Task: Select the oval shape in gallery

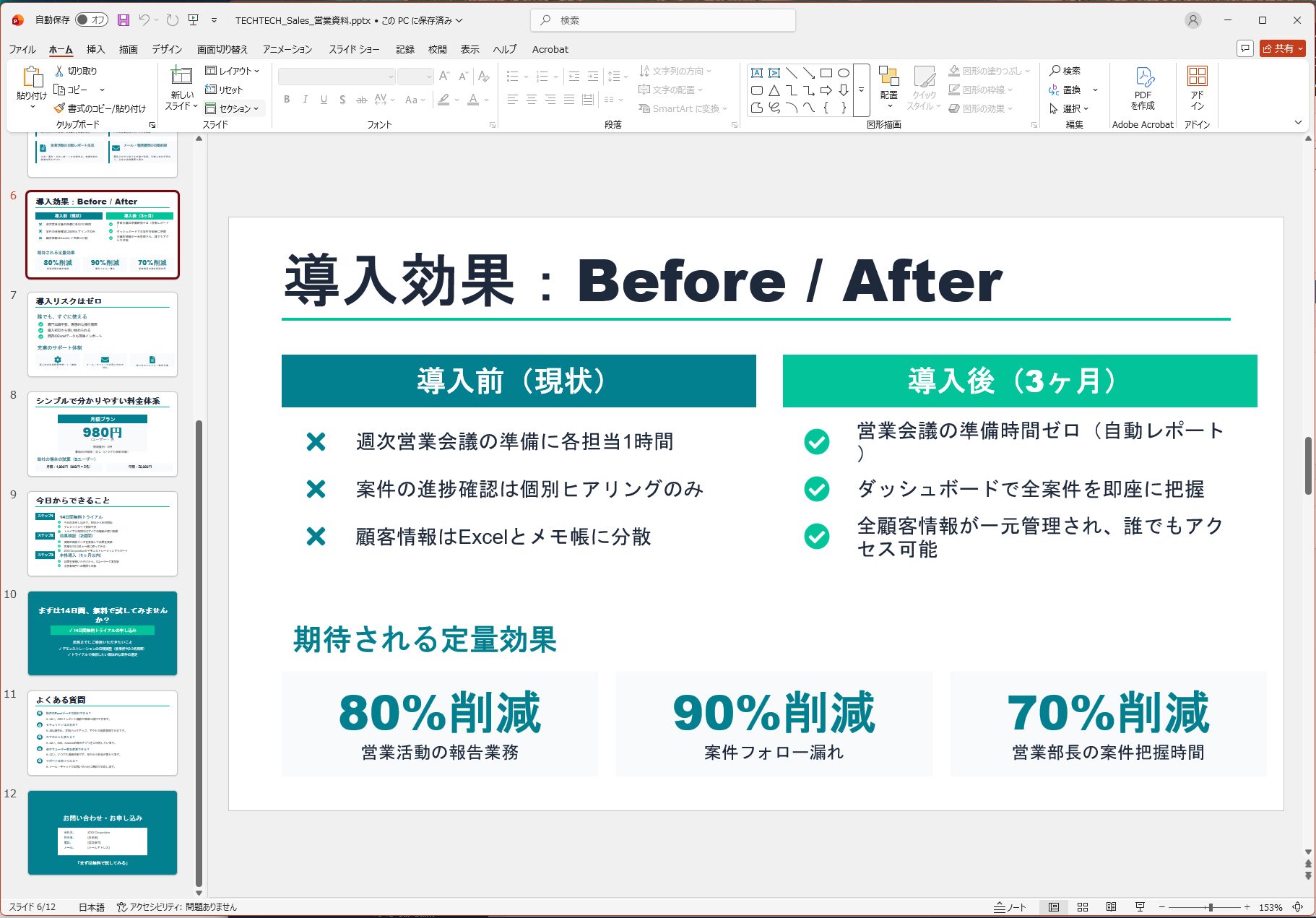Action: 843,73
